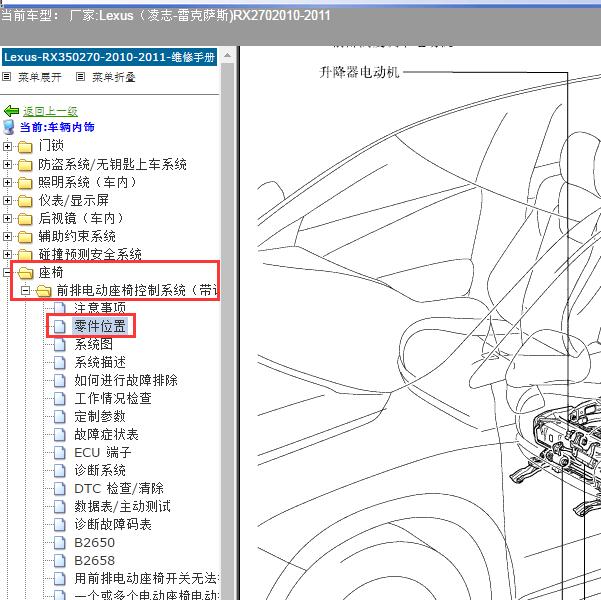Open the 系统图 page
The width and height of the screenshot is (601, 600).
click(x=94, y=344)
